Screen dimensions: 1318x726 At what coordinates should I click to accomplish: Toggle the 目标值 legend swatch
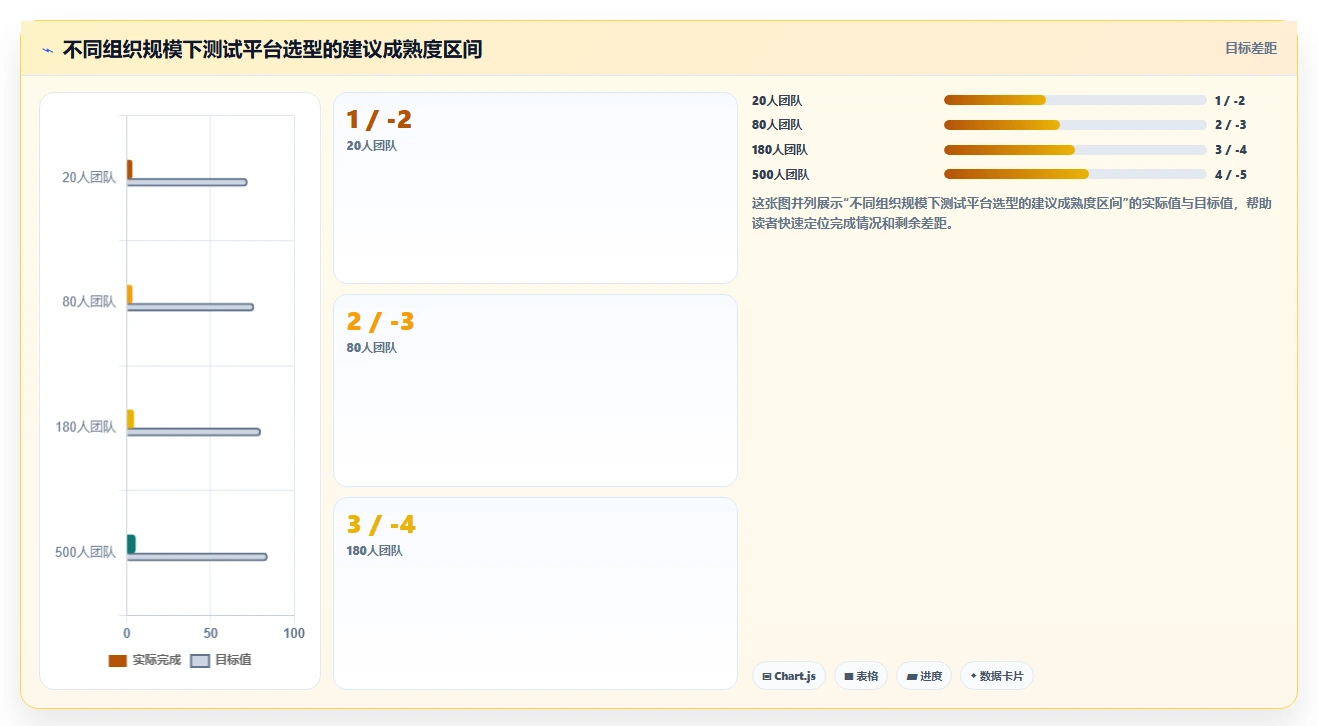(x=200, y=661)
